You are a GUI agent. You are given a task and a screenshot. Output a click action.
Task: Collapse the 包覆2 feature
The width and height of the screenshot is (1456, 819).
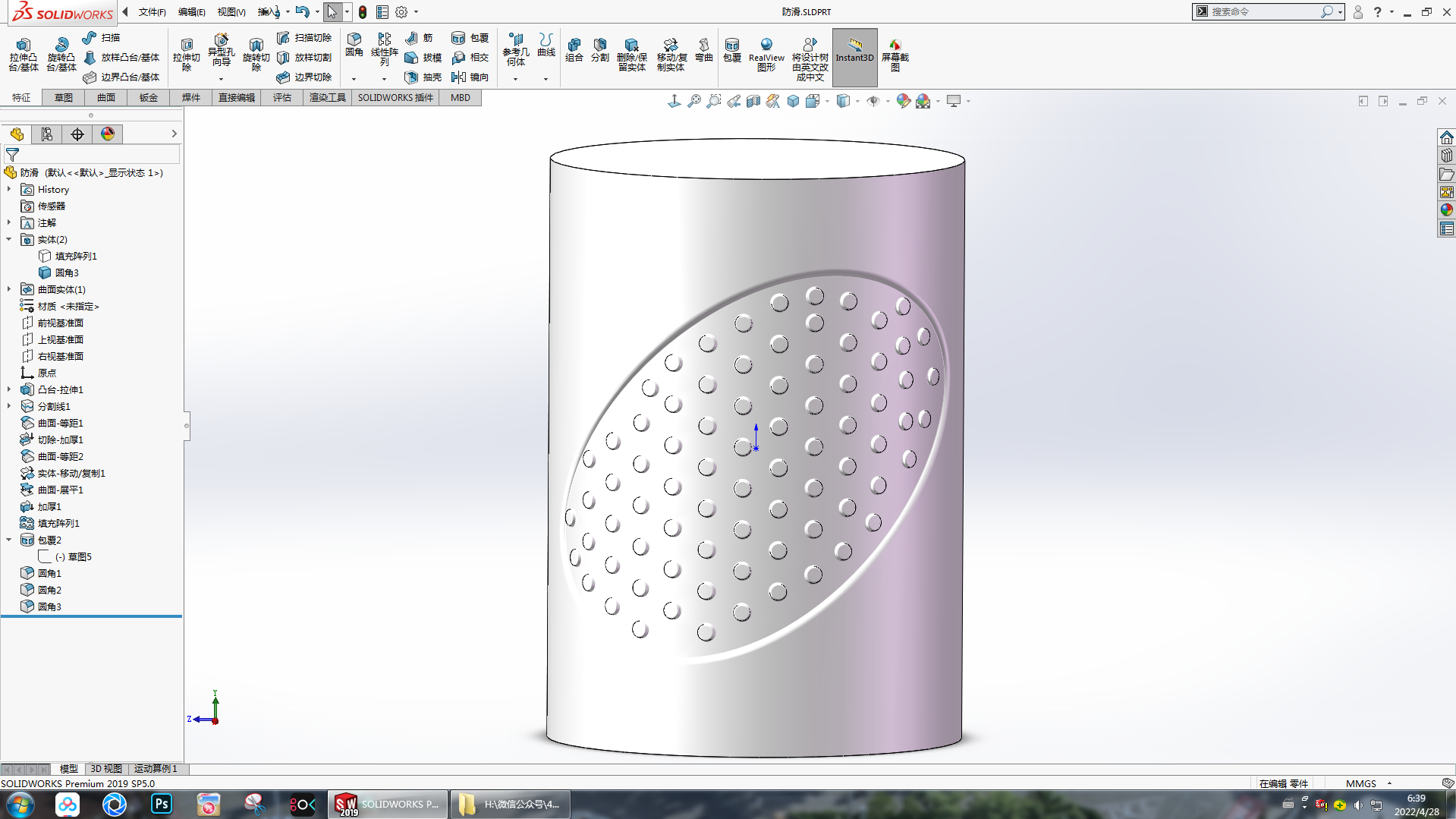tap(9, 540)
